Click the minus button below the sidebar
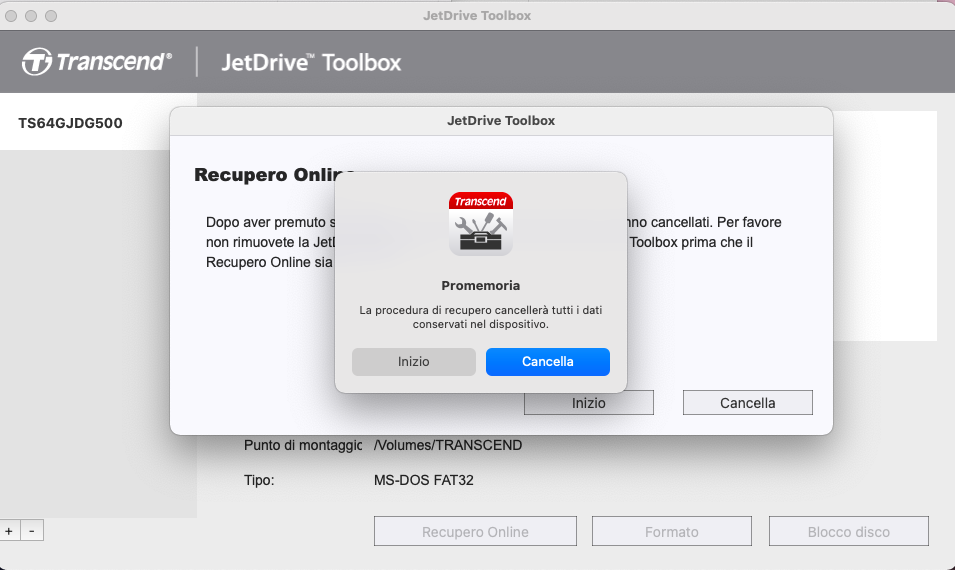This screenshot has width=955, height=570. (32, 531)
